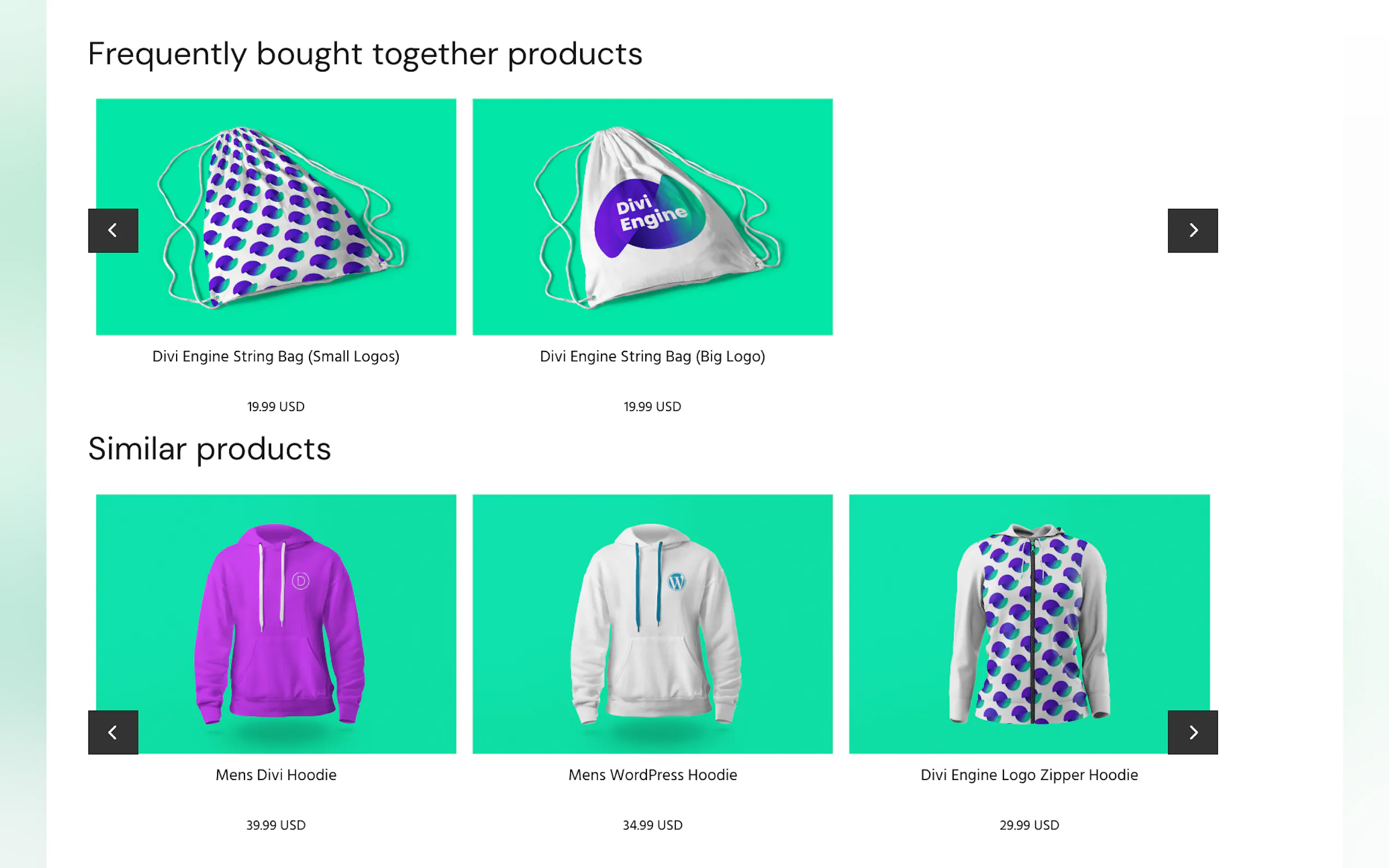Image resolution: width=1389 pixels, height=868 pixels.
Task: View the patterned zipper hoodie image
Action: [x=1029, y=623]
